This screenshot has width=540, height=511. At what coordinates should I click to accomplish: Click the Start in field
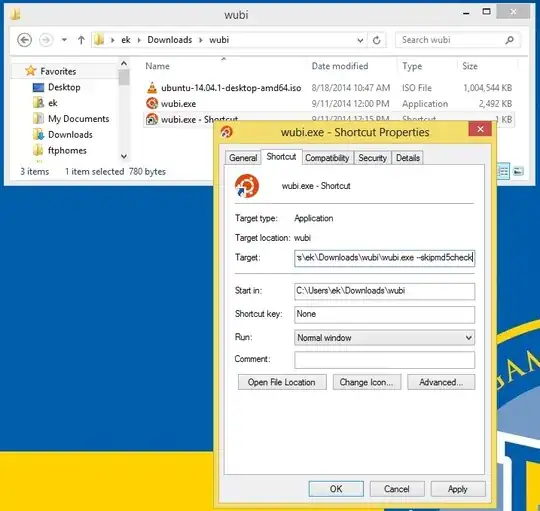384,291
